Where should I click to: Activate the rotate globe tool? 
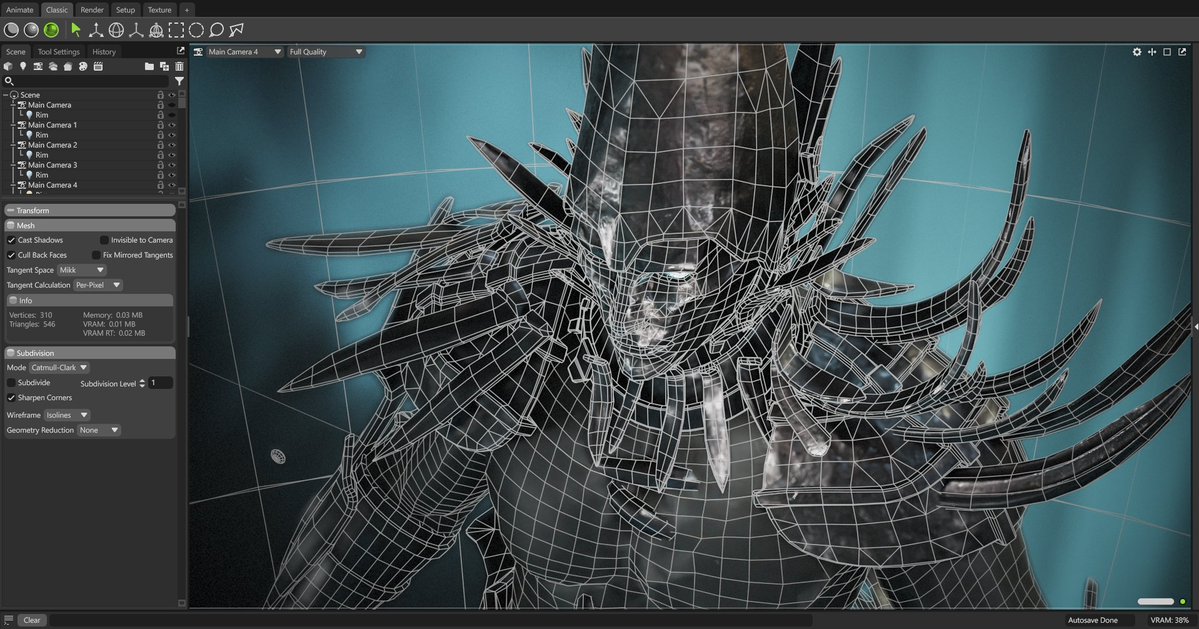[116, 30]
